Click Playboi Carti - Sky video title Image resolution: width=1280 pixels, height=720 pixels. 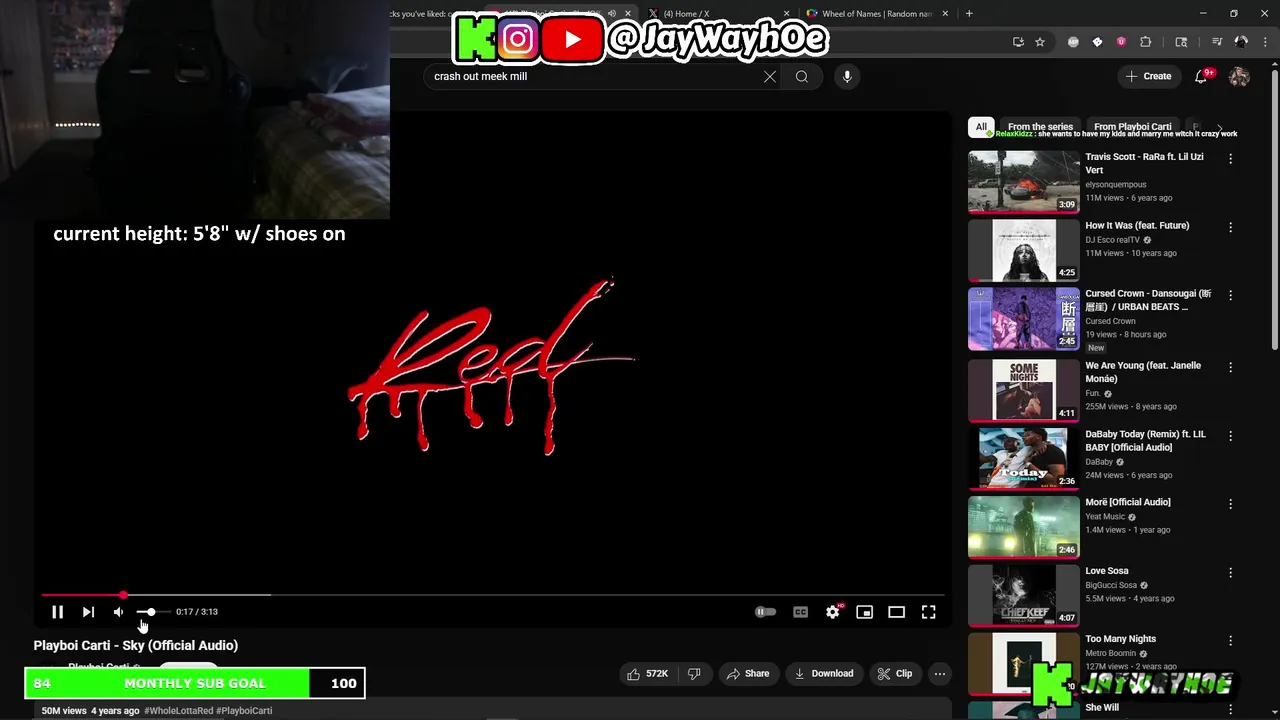(x=136, y=646)
